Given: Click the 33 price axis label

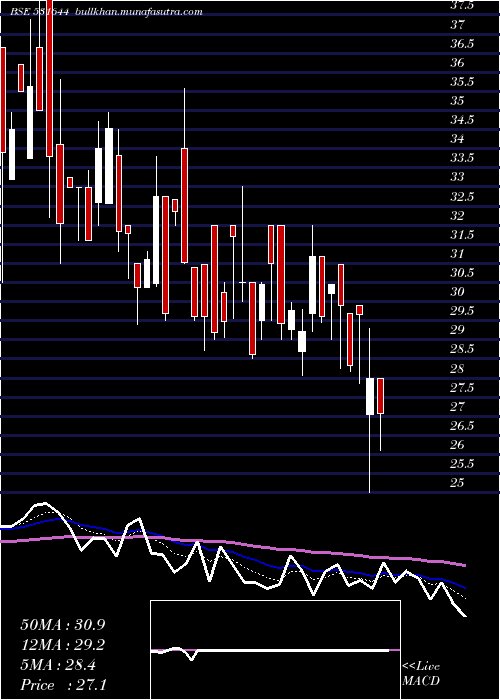Looking at the screenshot, I should [x=457, y=177].
